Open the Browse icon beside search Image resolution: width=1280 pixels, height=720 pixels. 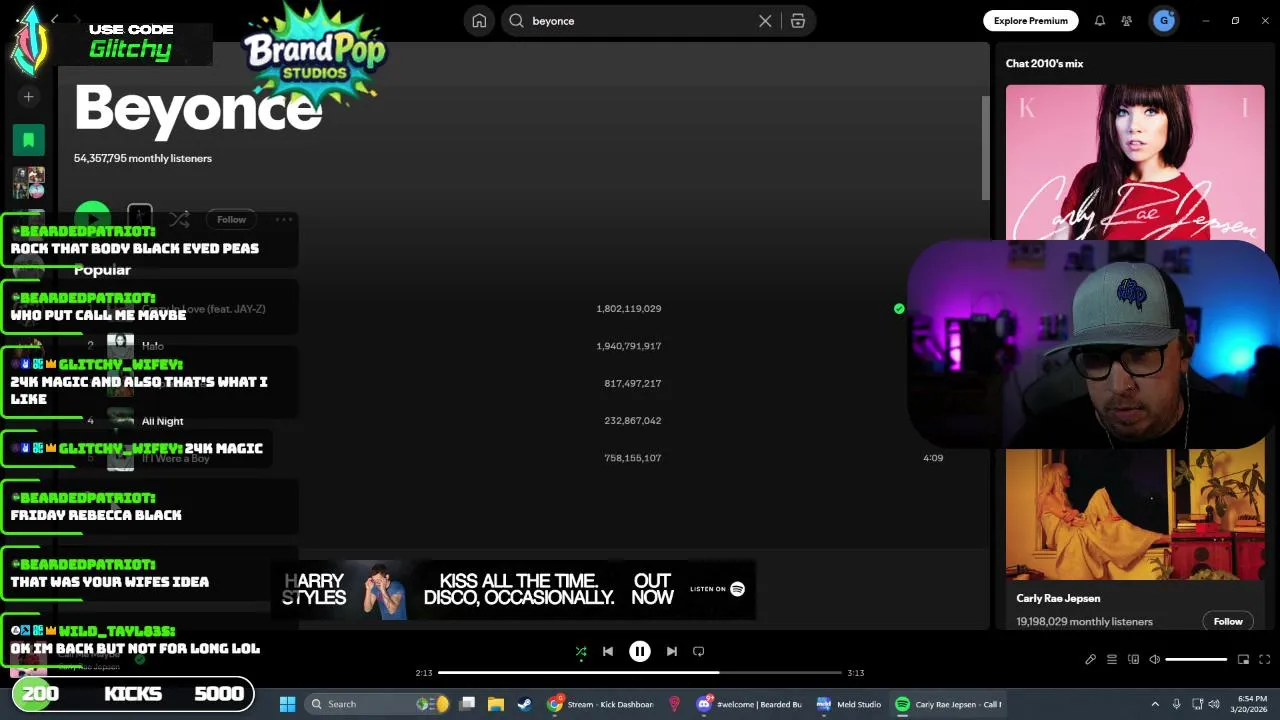798,21
